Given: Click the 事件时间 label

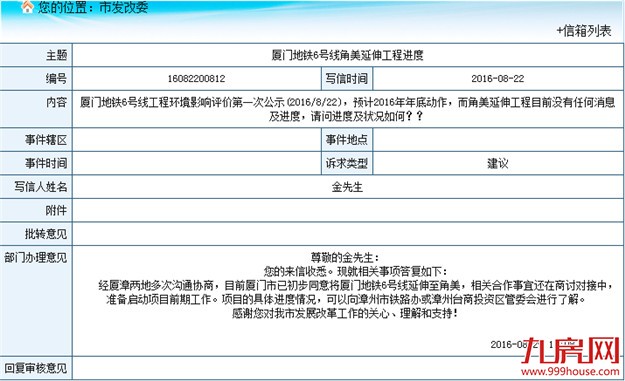Looking at the screenshot, I should click(46, 163).
